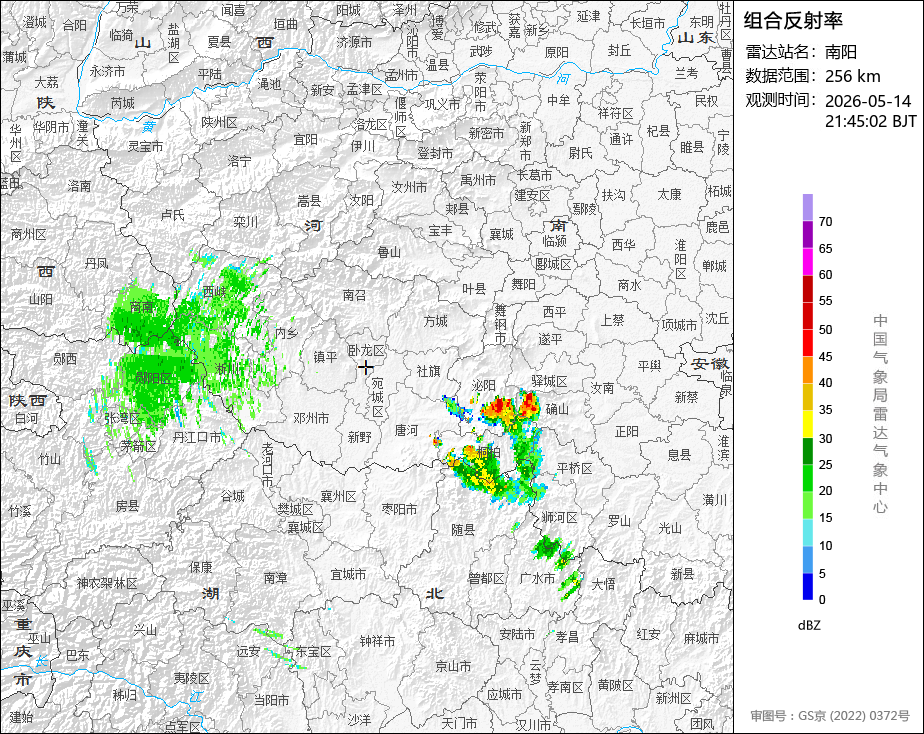Click the 泌阳 map label
Viewport: 924px width, 734px height.
[x=484, y=385]
